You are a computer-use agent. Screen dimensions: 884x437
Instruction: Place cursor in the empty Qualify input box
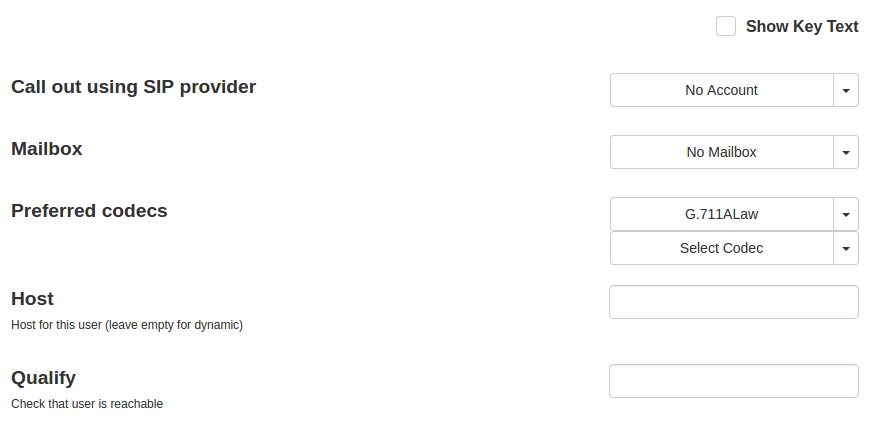click(x=733, y=381)
